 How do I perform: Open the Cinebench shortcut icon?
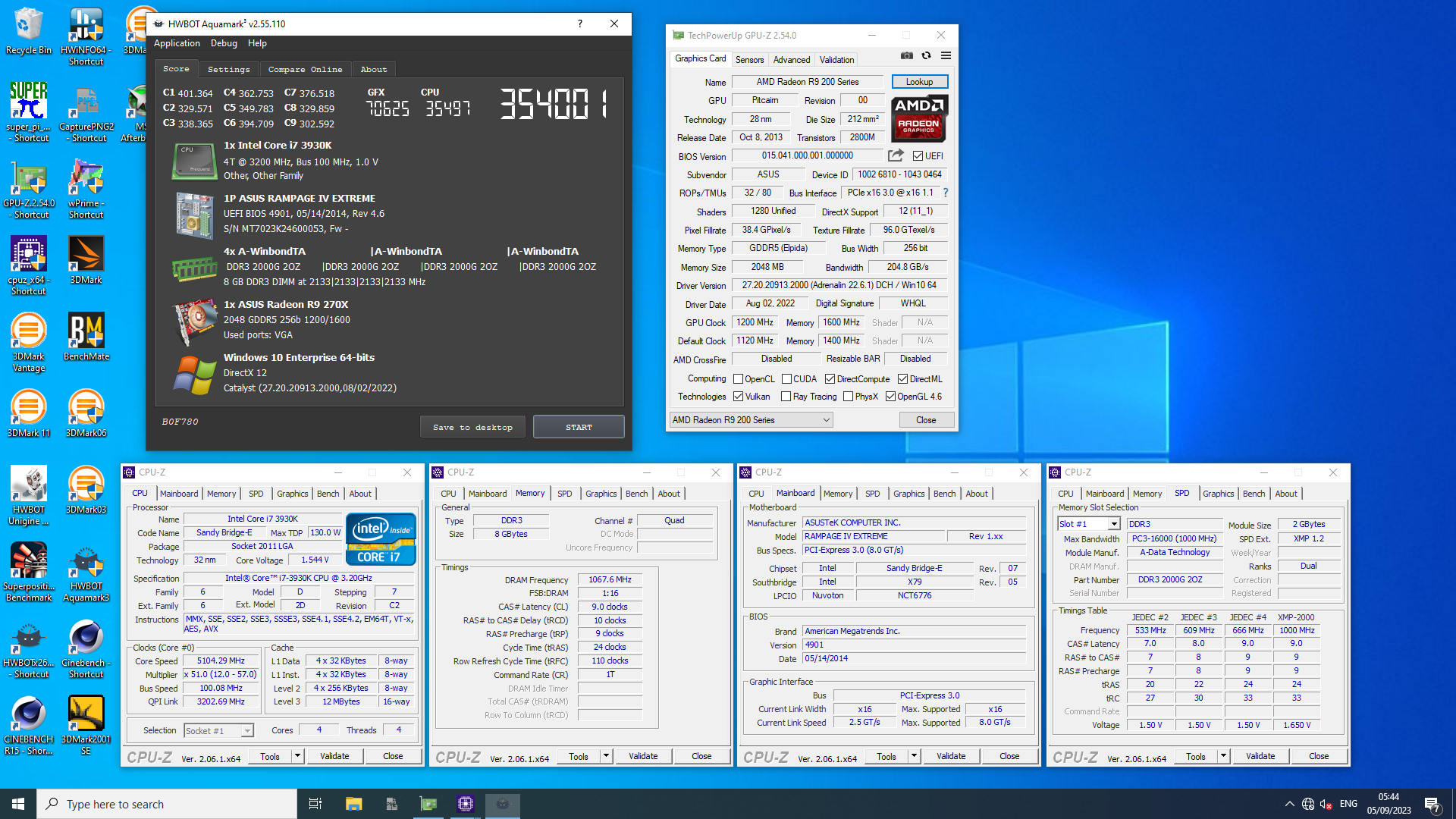pos(86,648)
